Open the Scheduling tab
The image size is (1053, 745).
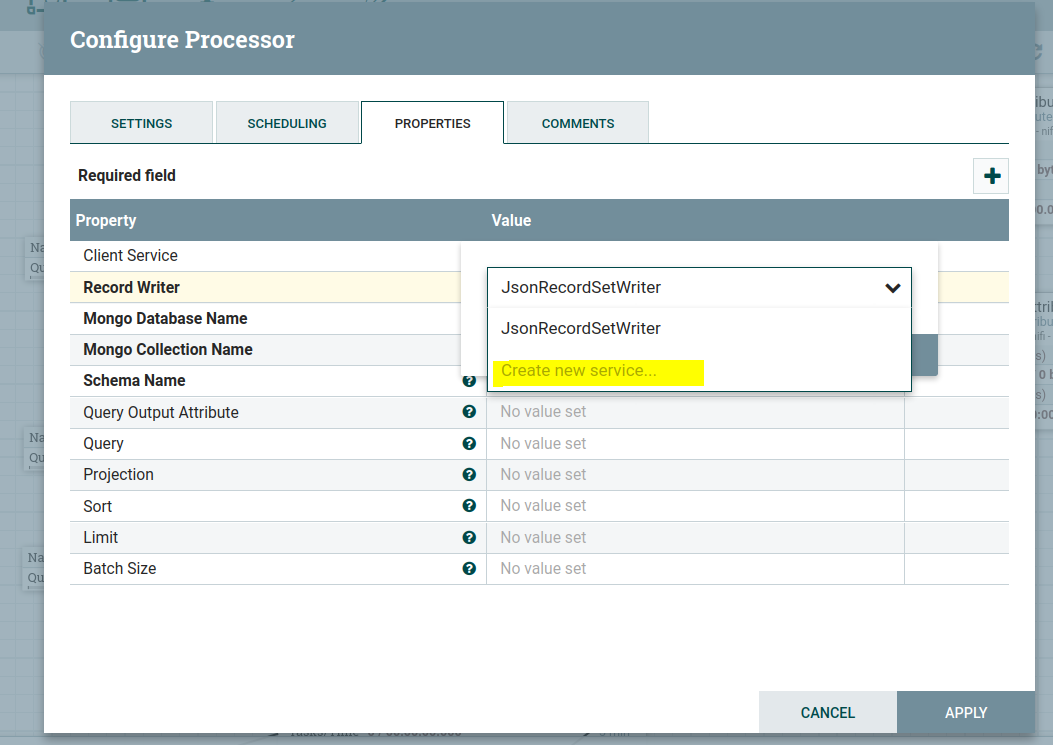287,123
